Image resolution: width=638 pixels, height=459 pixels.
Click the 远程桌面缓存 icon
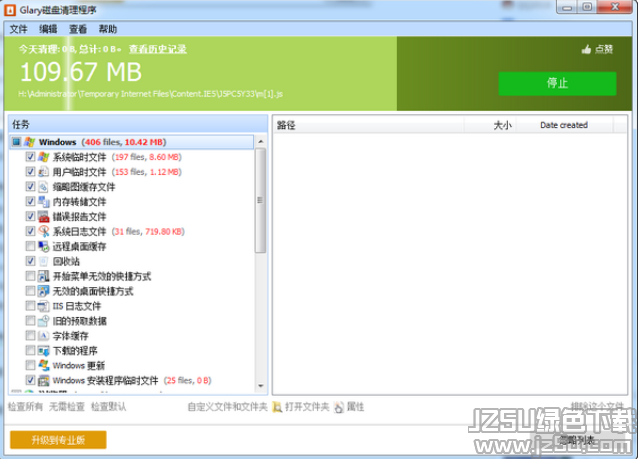[44, 246]
